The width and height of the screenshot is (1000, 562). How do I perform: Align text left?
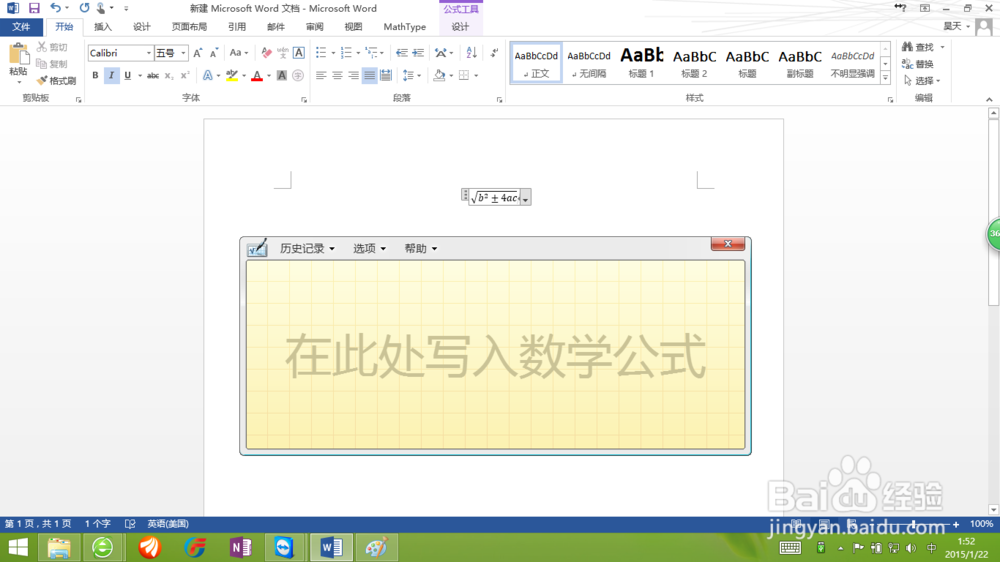click(x=321, y=75)
